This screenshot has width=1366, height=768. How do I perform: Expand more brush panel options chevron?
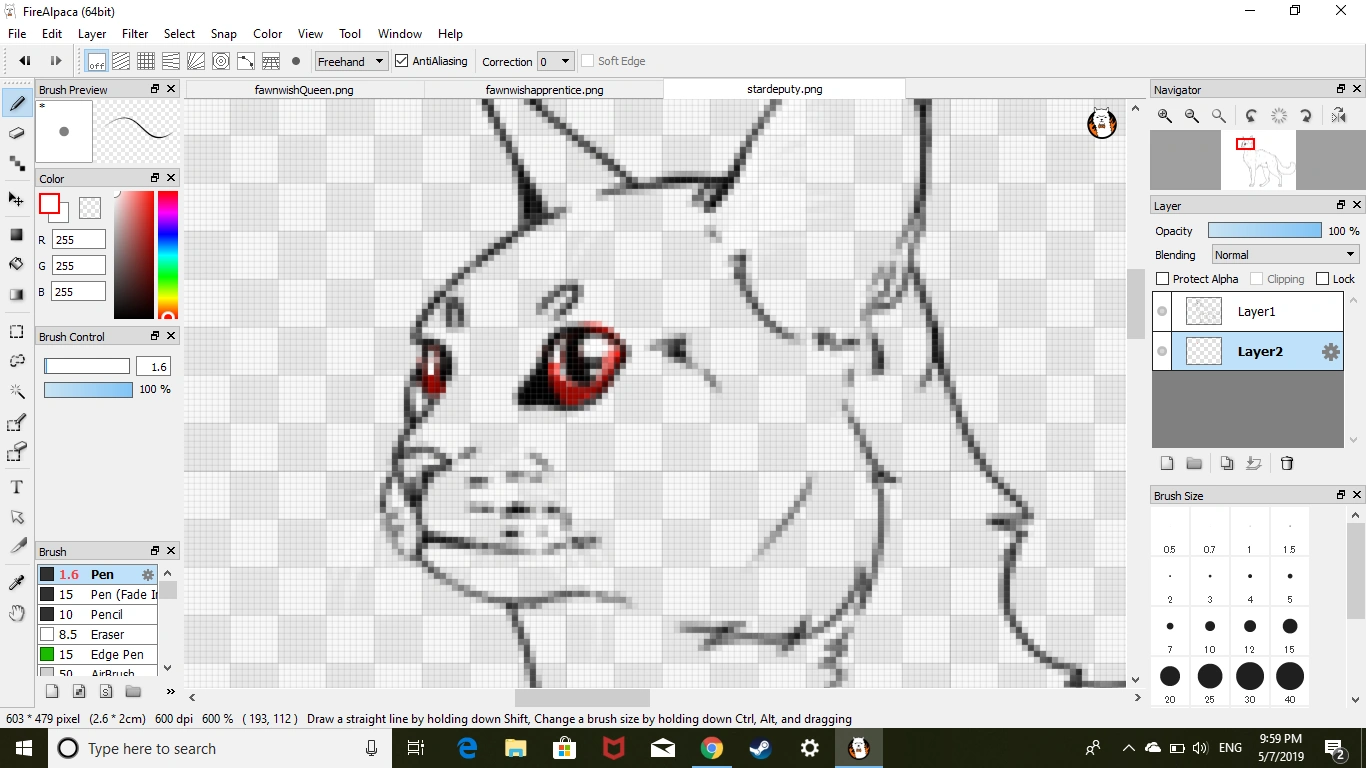171,691
